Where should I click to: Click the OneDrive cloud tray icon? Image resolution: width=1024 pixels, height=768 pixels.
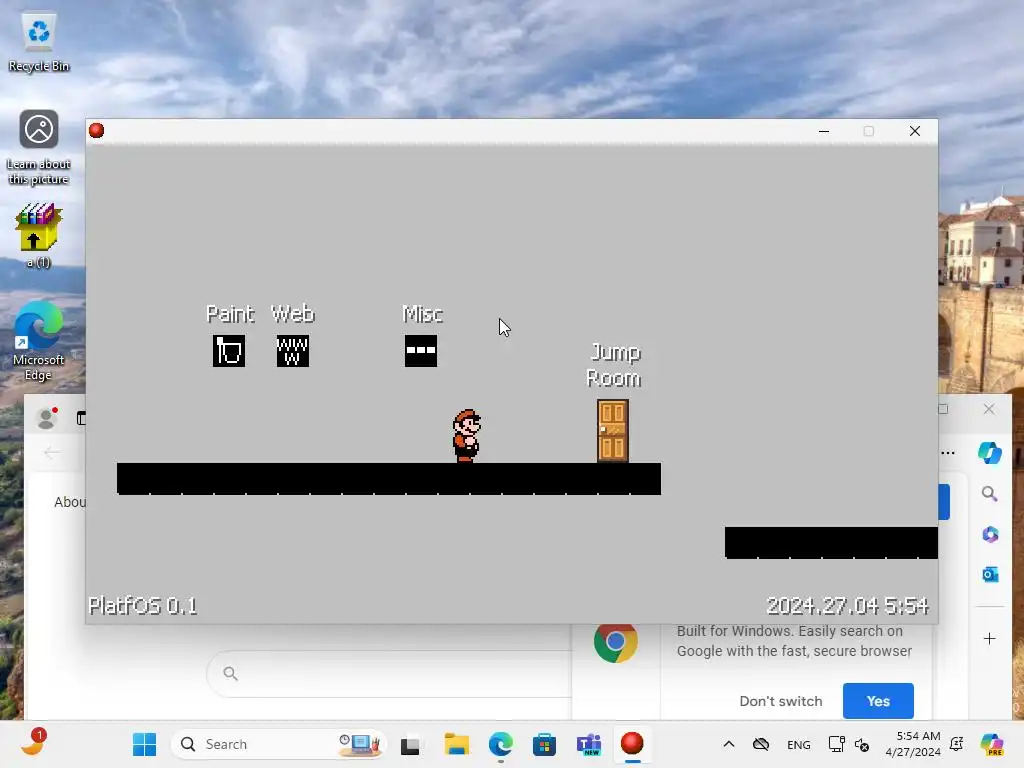(x=761, y=744)
